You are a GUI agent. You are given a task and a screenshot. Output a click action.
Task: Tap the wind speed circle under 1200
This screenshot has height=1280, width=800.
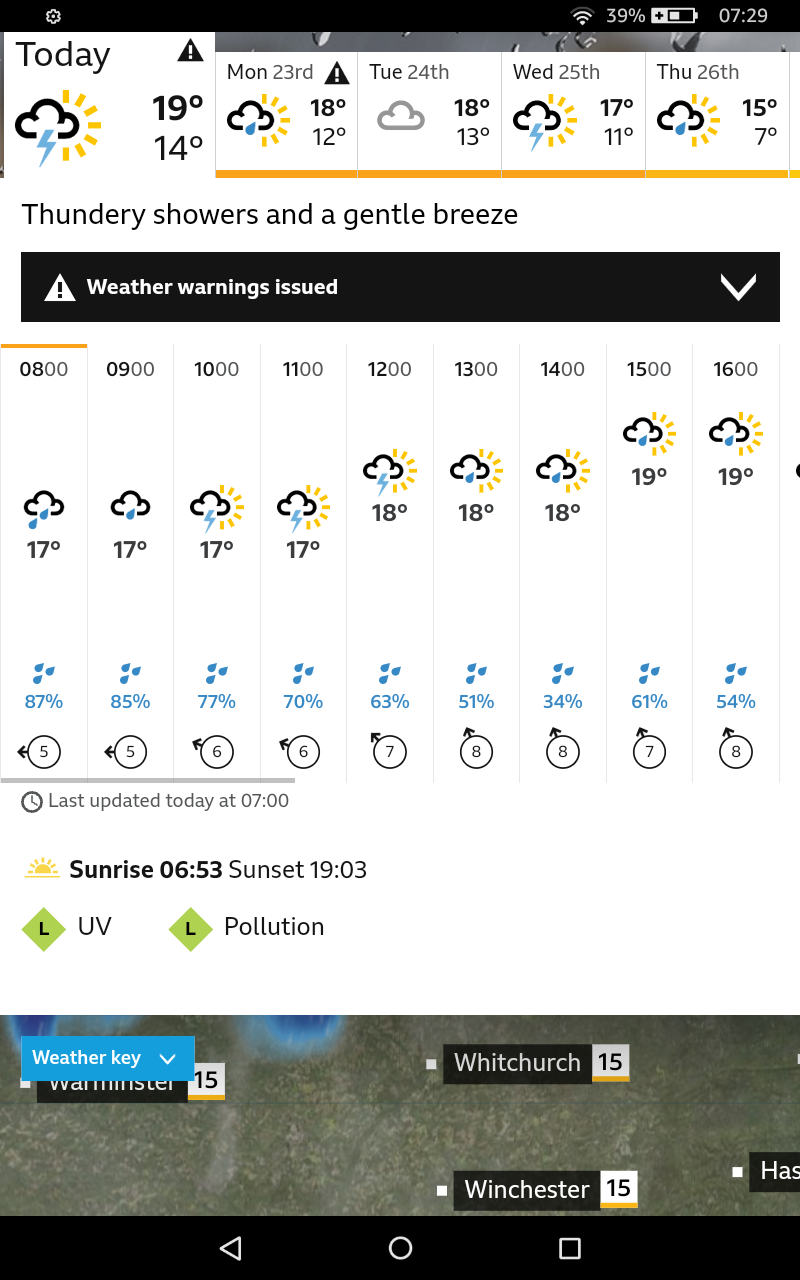[x=389, y=750]
